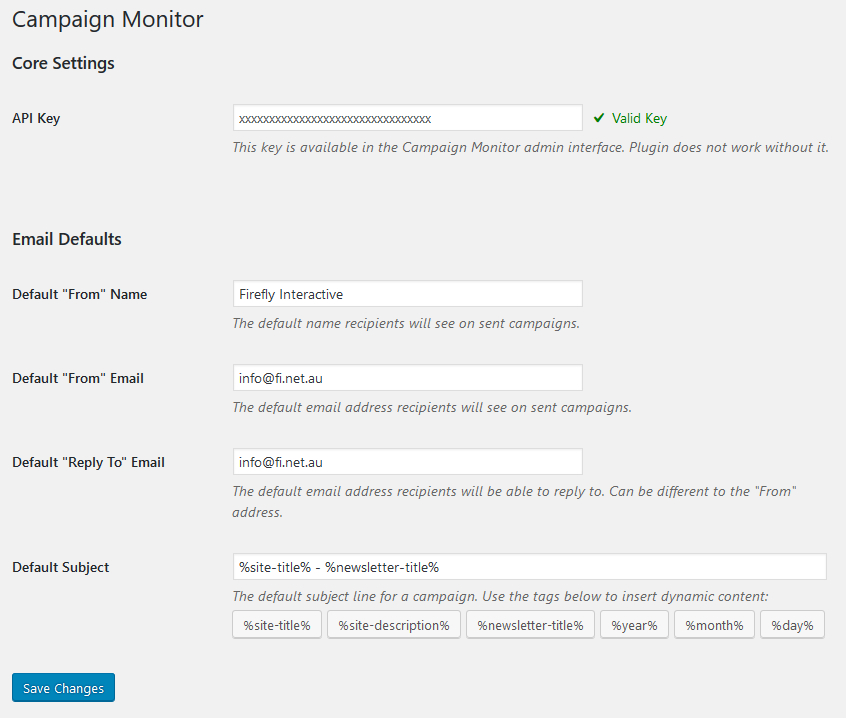846x718 pixels.
Task: Edit the Default Subject field
Action: 530,567
